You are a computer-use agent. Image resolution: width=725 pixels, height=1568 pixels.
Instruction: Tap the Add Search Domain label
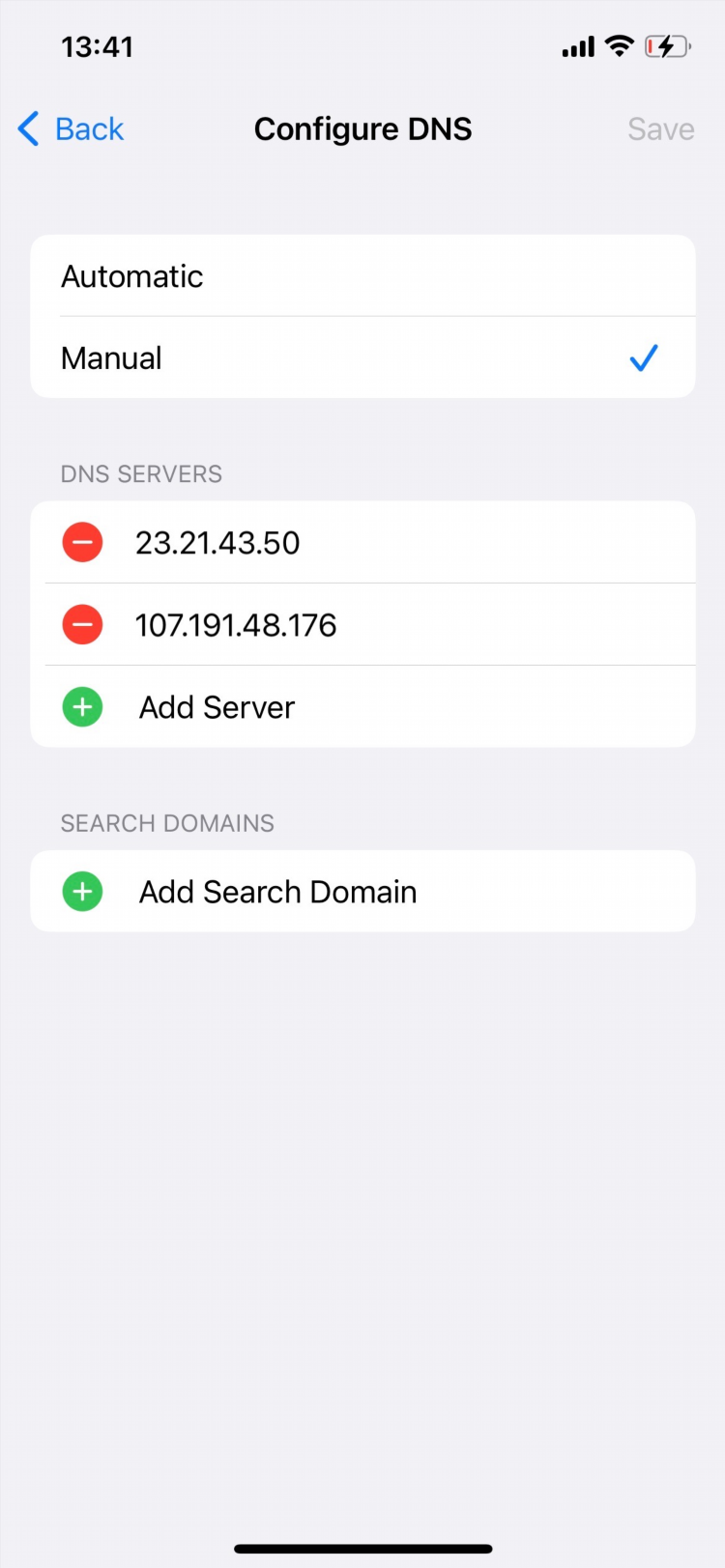(277, 892)
